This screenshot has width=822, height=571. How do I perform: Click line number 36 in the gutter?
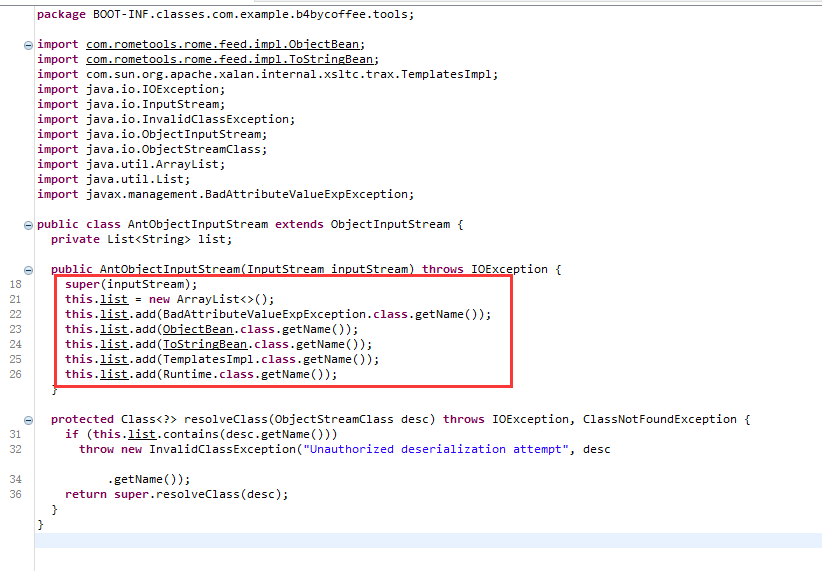(16, 494)
